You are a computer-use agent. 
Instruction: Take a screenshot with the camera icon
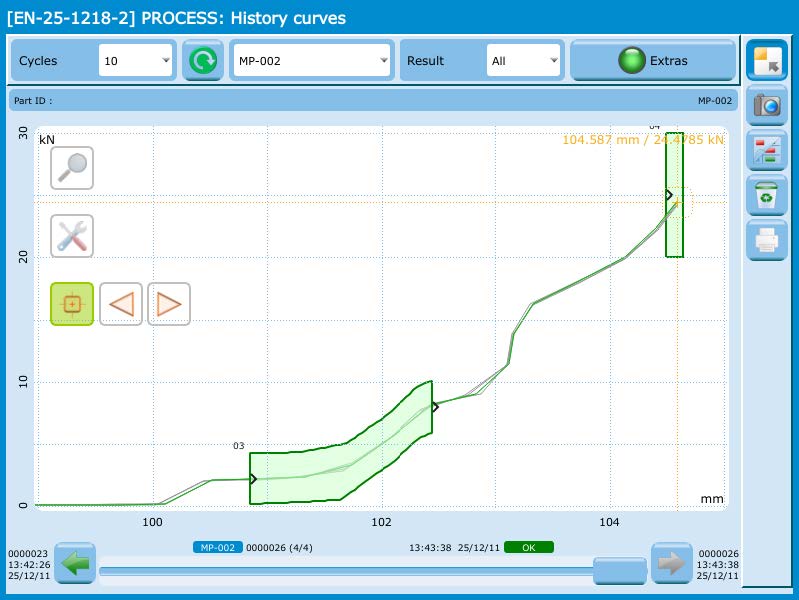(767, 105)
